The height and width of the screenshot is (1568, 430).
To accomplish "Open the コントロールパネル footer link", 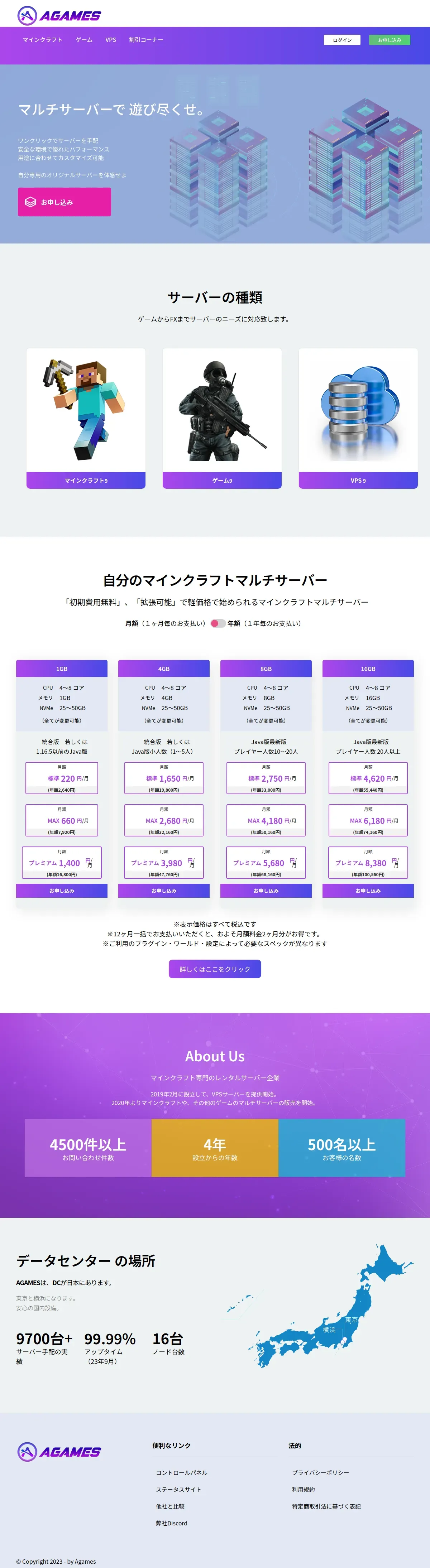I will tap(182, 1472).
